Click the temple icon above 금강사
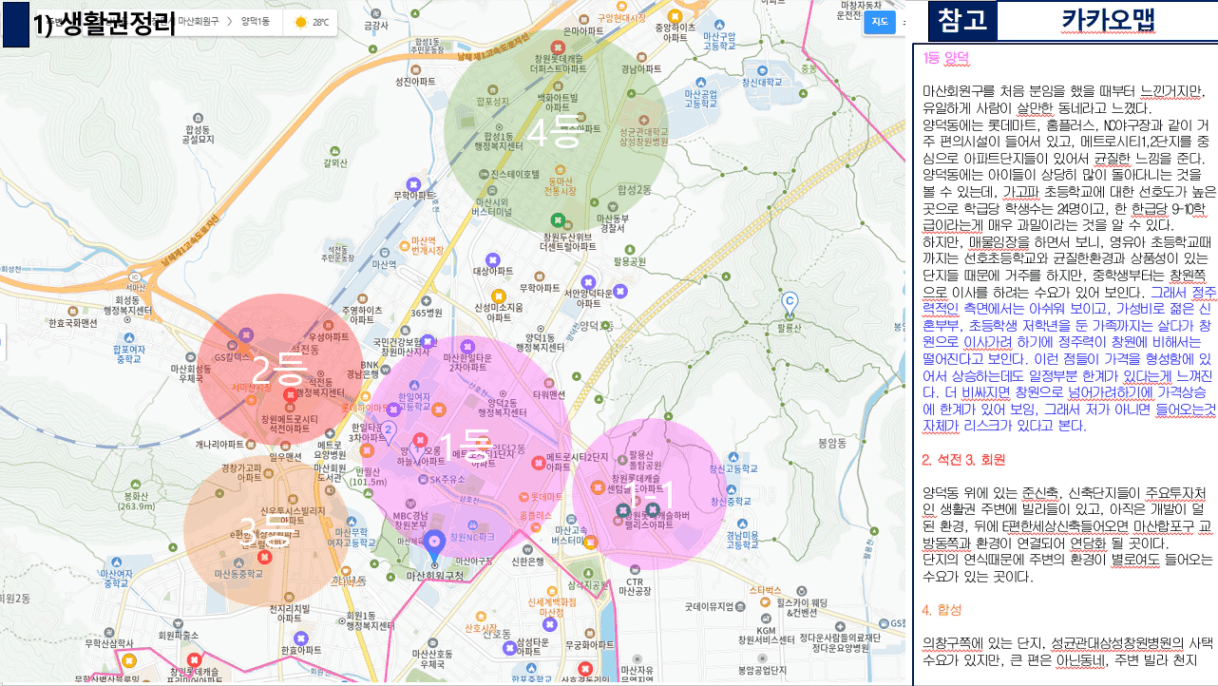This screenshot has height=686, width=1218. click(x=376, y=13)
